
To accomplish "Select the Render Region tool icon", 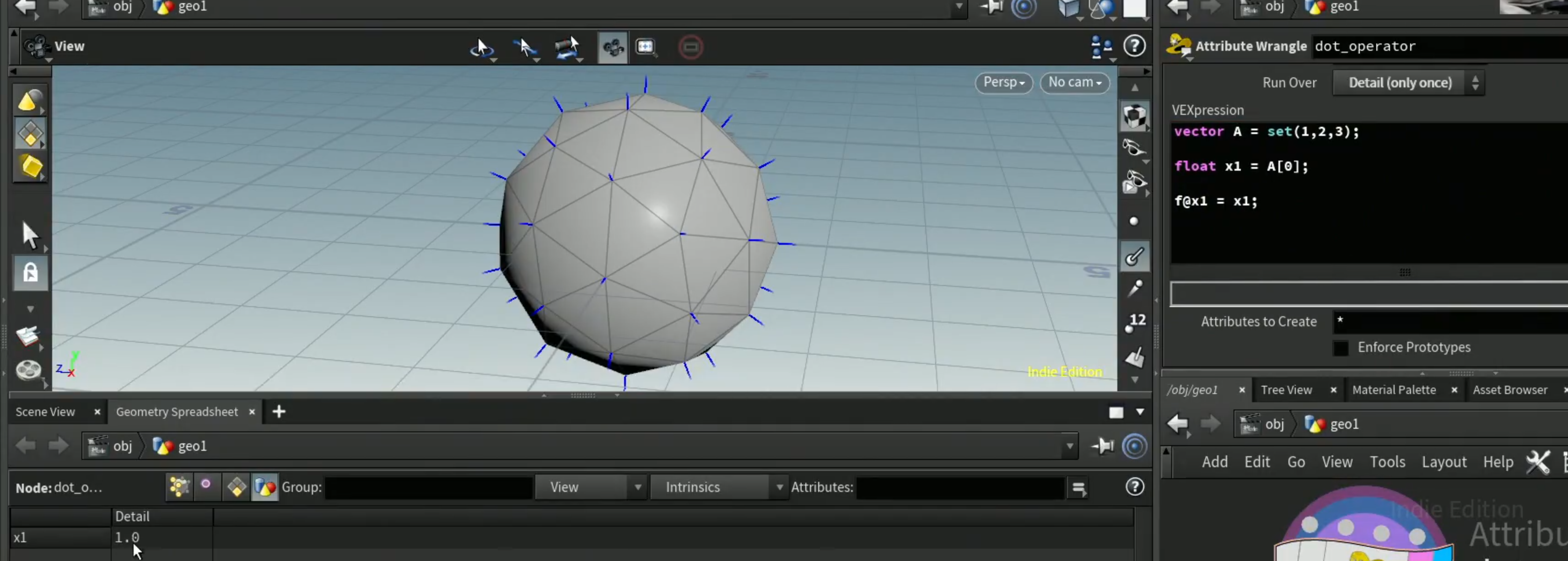I will tap(645, 47).
